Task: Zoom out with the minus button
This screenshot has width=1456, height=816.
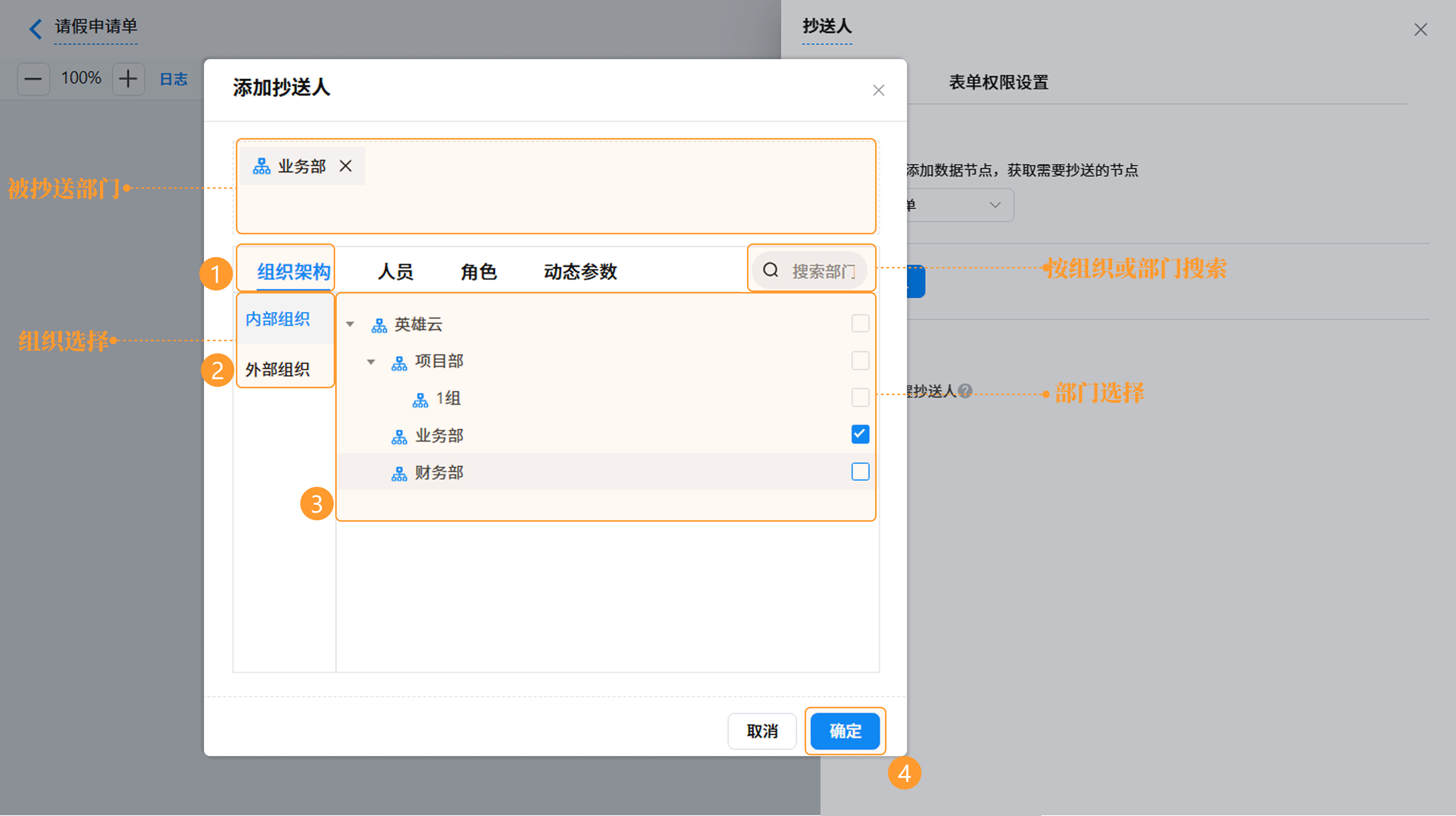Action: (x=33, y=78)
